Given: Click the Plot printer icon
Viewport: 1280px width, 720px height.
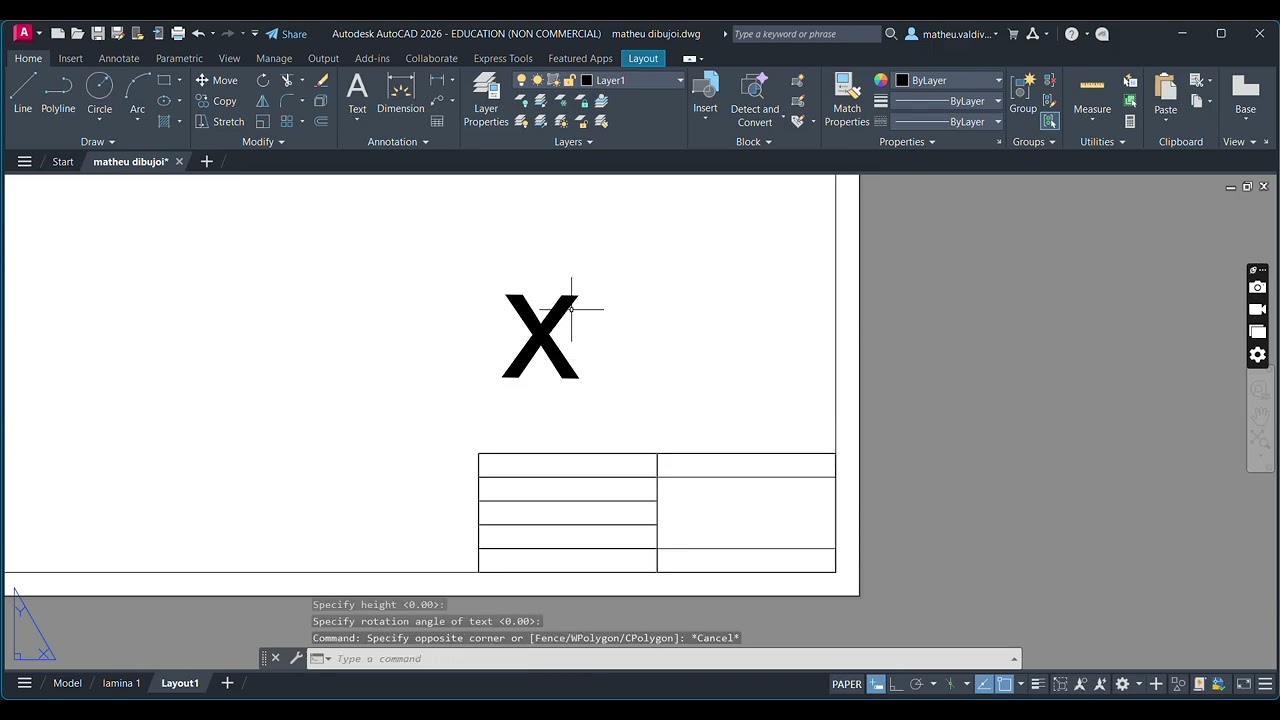Looking at the screenshot, I should pyautogui.click(x=178, y=34).
